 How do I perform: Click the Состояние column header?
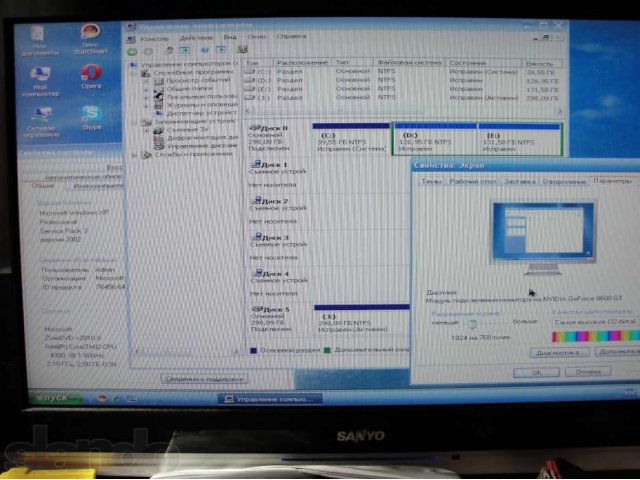(x=484, y=63)
